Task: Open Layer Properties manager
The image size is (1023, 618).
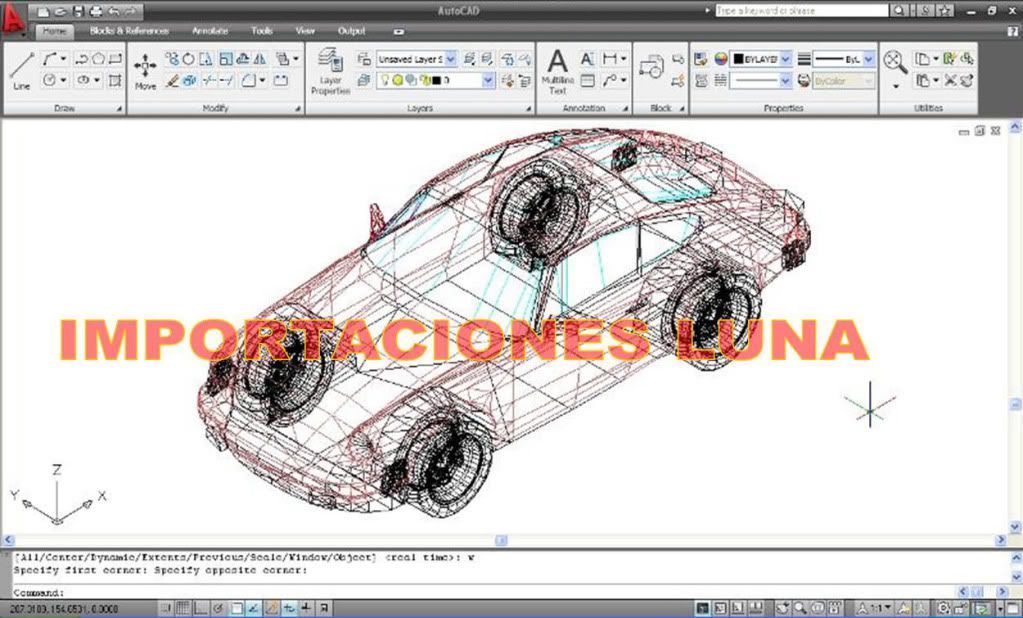Action: [x=331, y=71]
